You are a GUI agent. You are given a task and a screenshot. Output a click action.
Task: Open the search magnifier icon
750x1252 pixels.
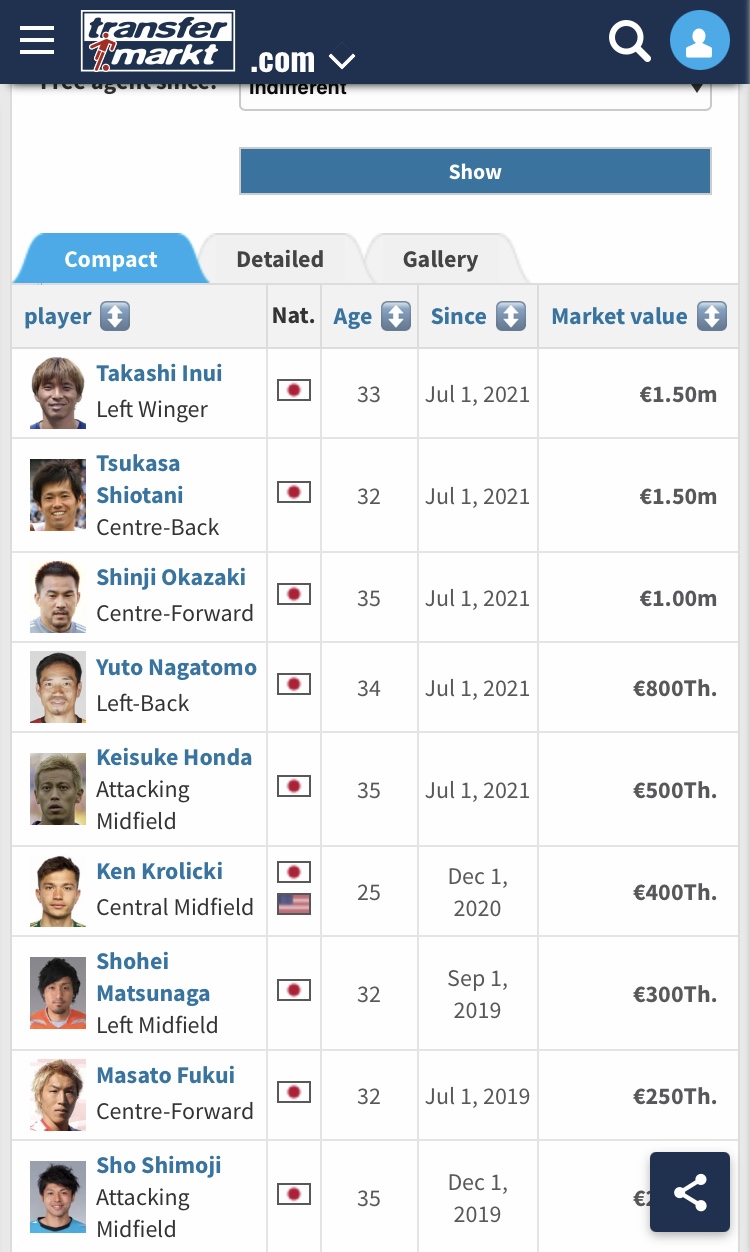(x=629, y=41)
